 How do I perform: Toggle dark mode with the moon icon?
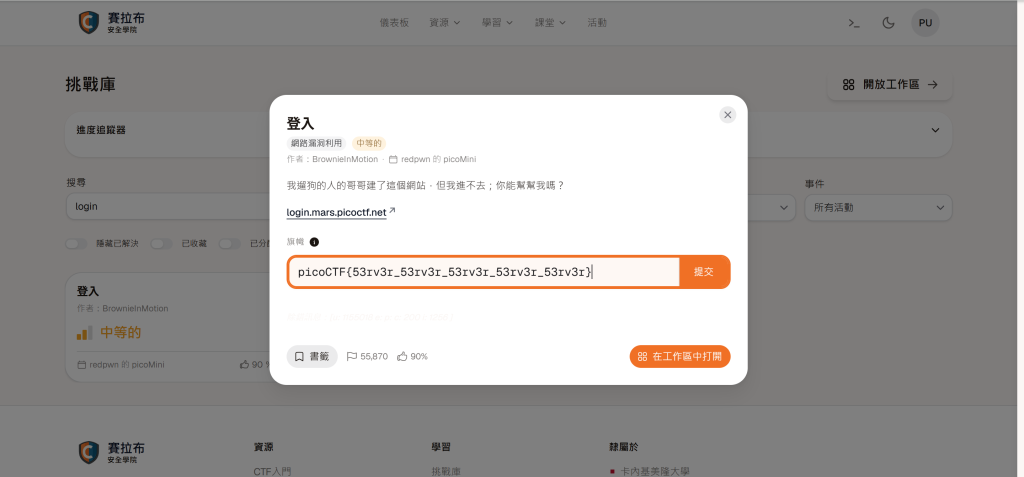tap(888, 23)
